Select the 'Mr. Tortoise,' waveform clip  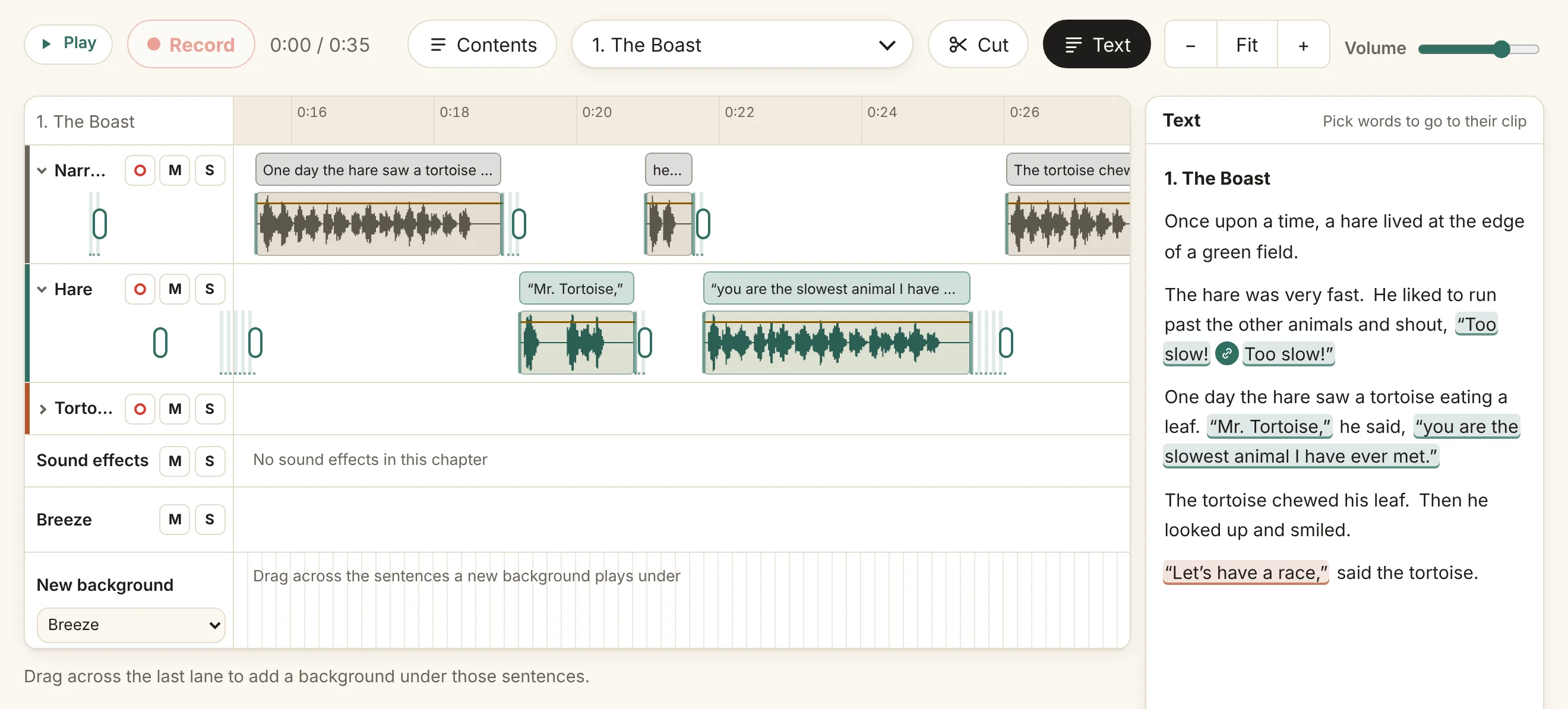click(577, 343)
